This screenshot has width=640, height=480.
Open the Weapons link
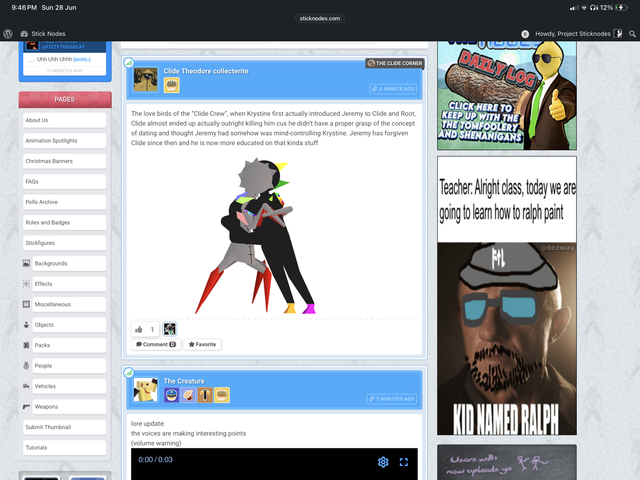tap(69, 407)
